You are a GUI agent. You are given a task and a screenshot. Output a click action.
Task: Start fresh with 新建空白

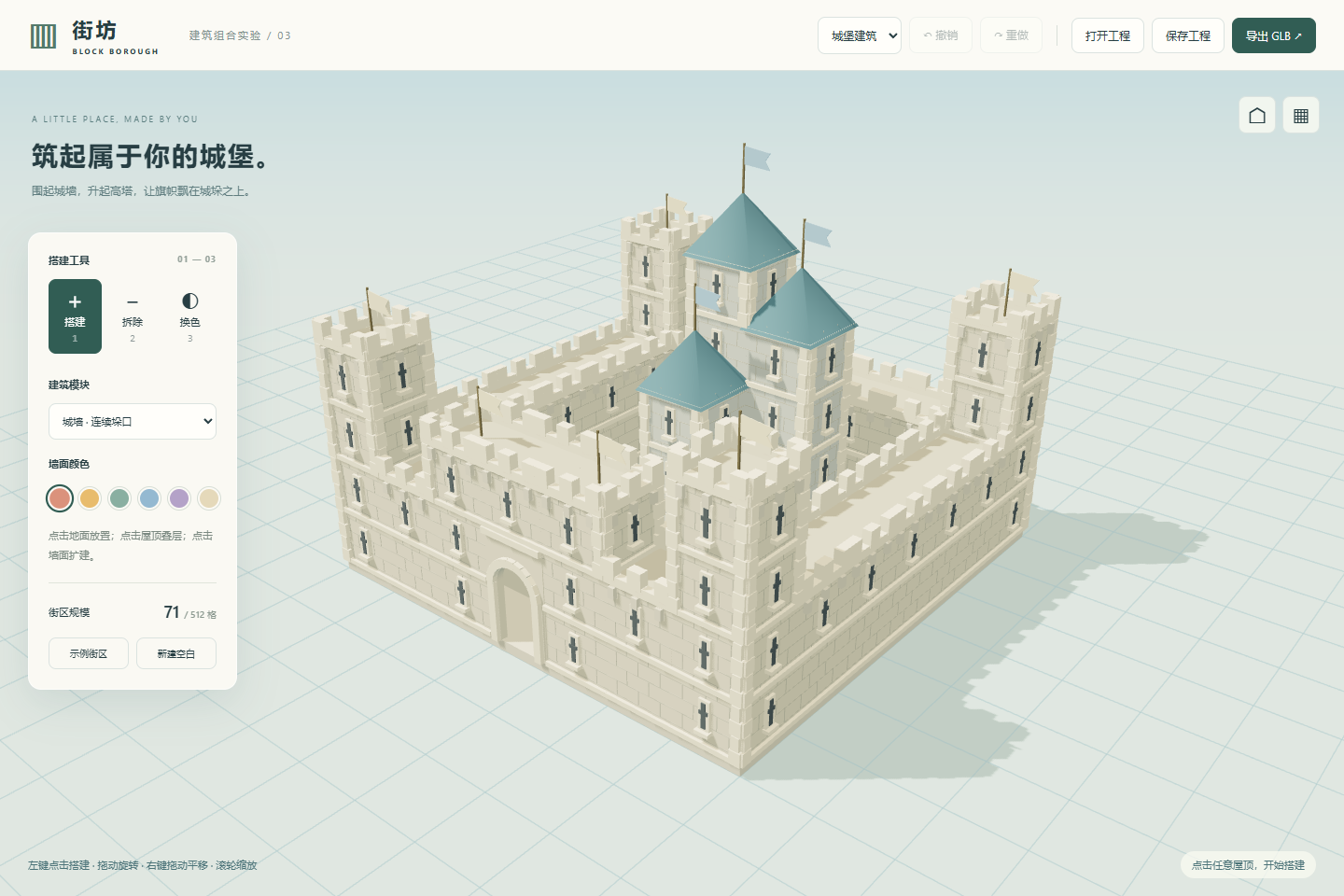(176, 653)
